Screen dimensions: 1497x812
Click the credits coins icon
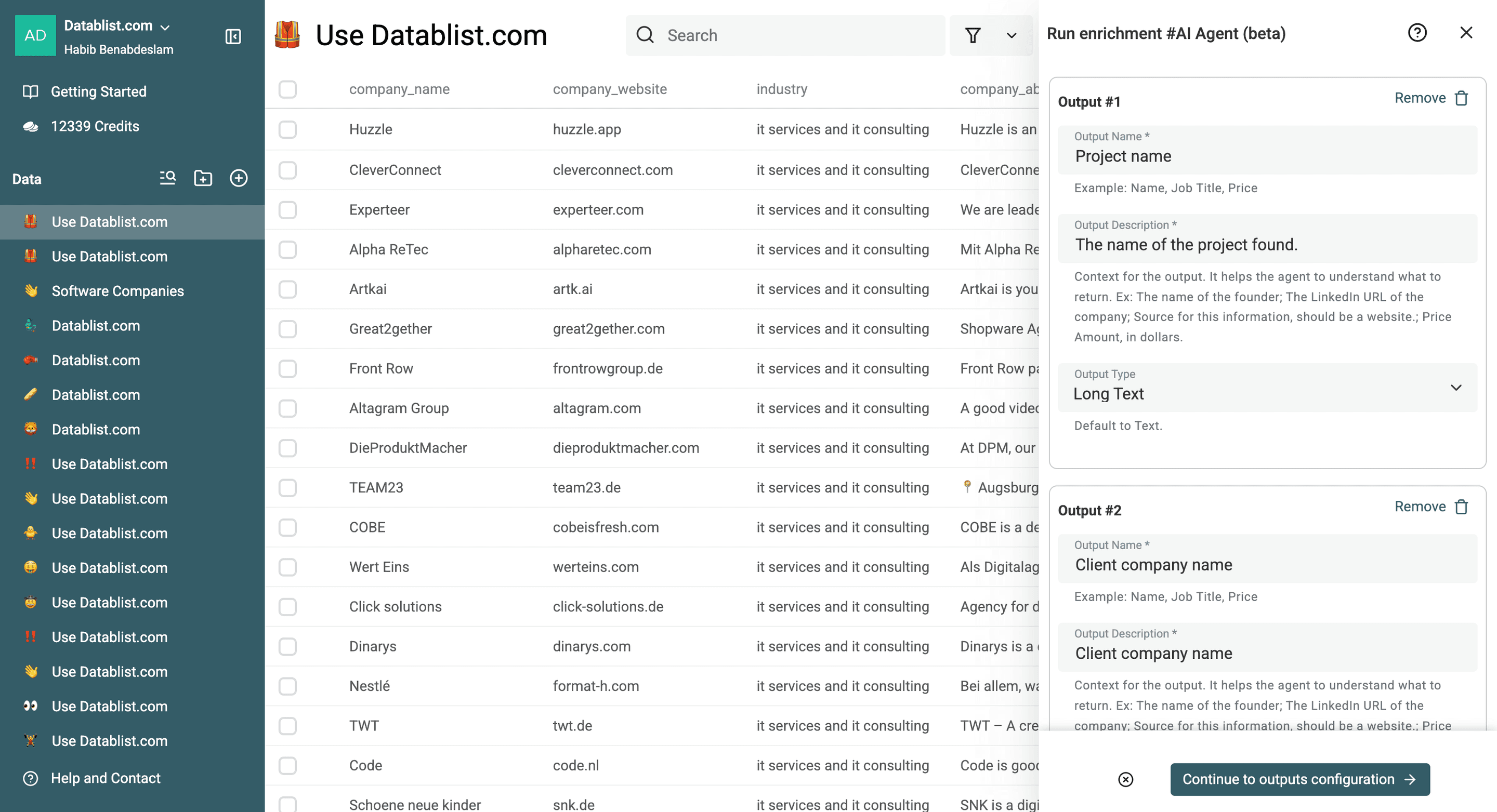[x=30, y=127]
